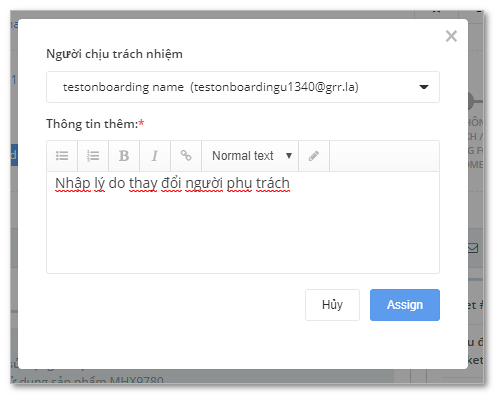Click the Hủy cancel button
Image resolution: width=495 pixels, height=395 pixels.
[332, 305]
